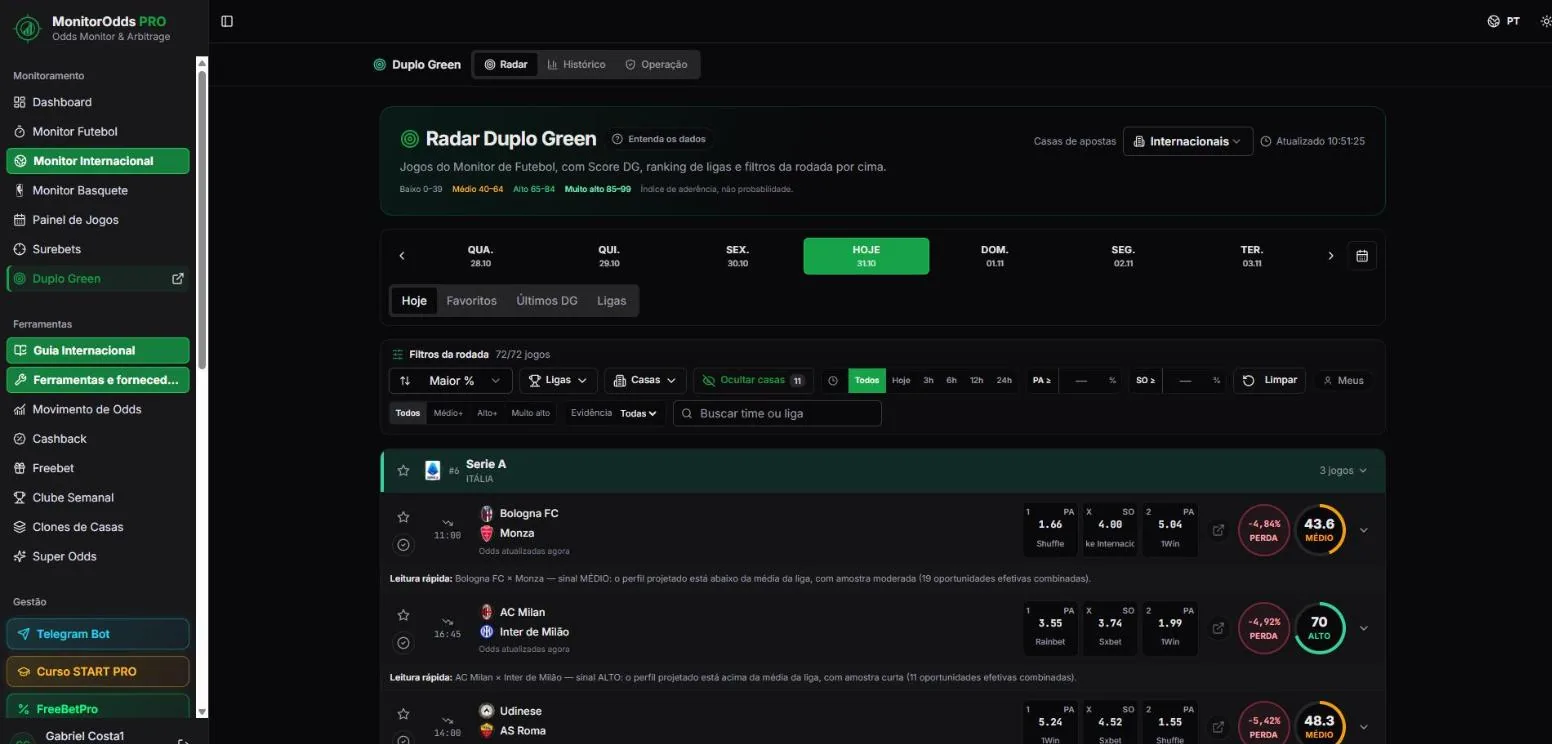Screen dimensions: 1552x744
Task: Star the Serie A league
Action: (x=403, y=470)
